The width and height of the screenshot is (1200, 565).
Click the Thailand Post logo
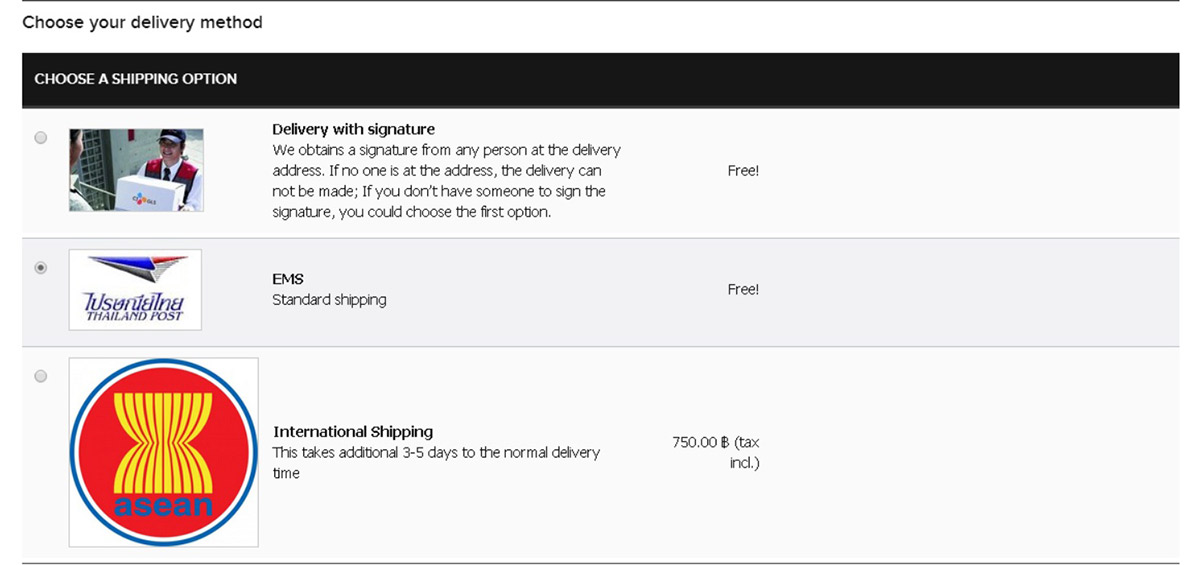click(135, 290)
